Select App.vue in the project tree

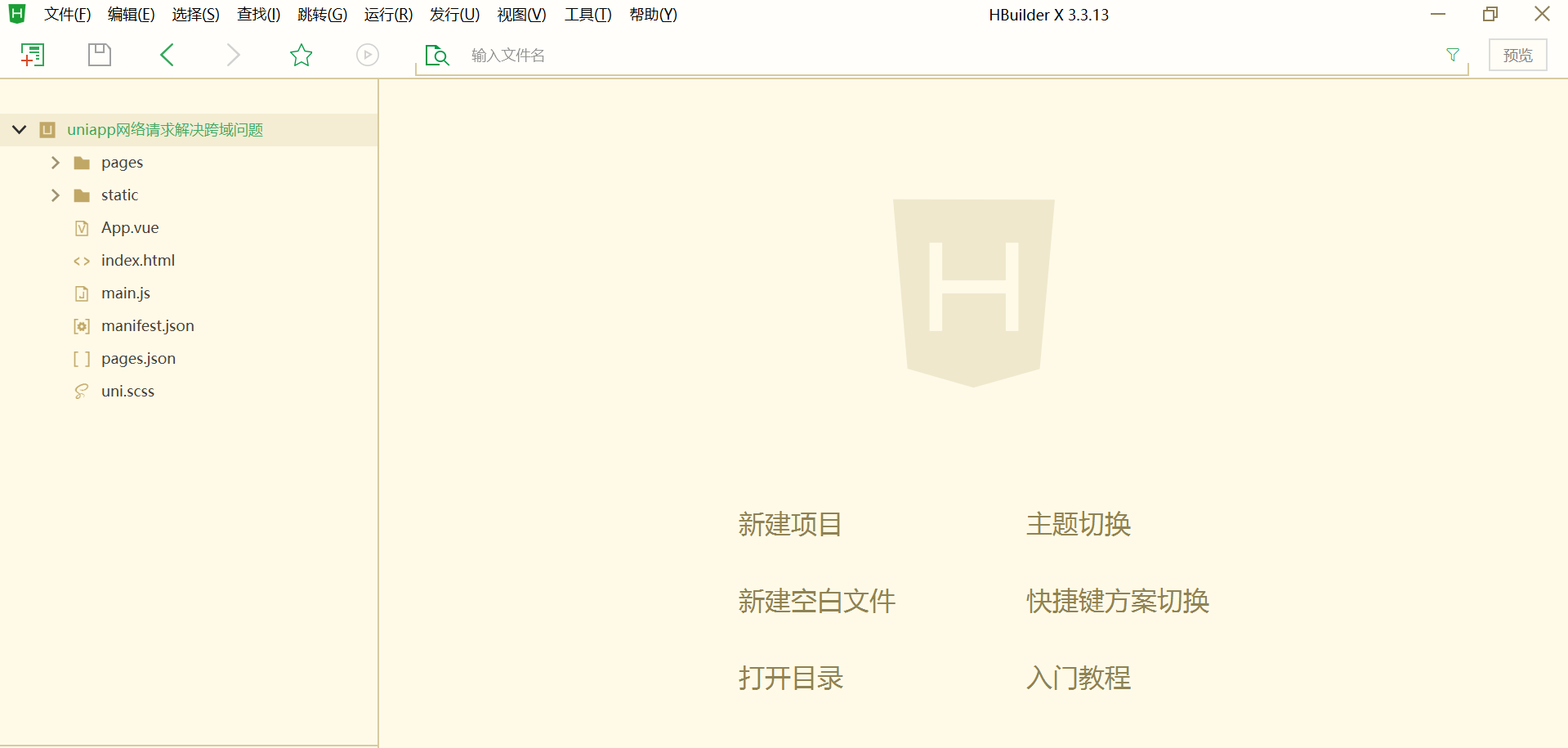[x=130, y=228]
